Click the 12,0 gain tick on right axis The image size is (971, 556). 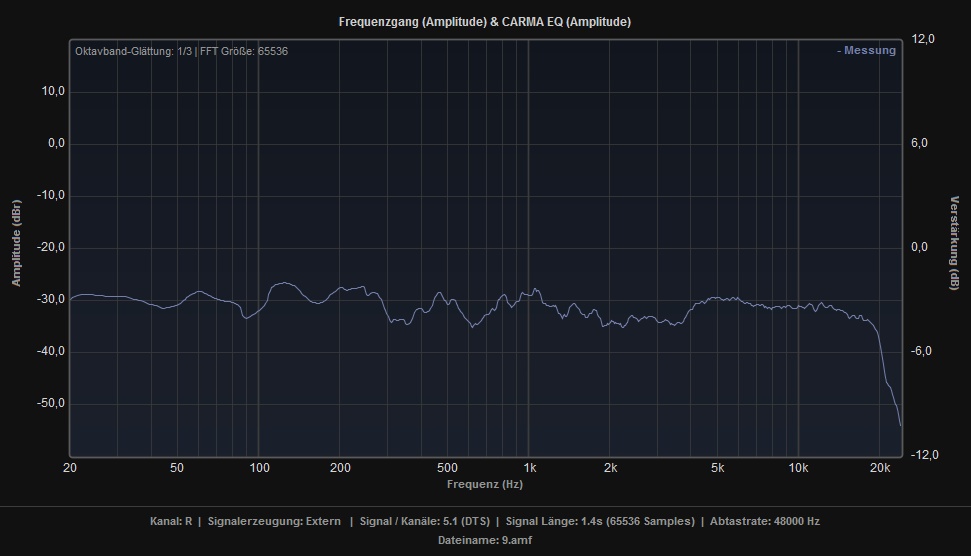pyautogui.click(x=923, y=39)
